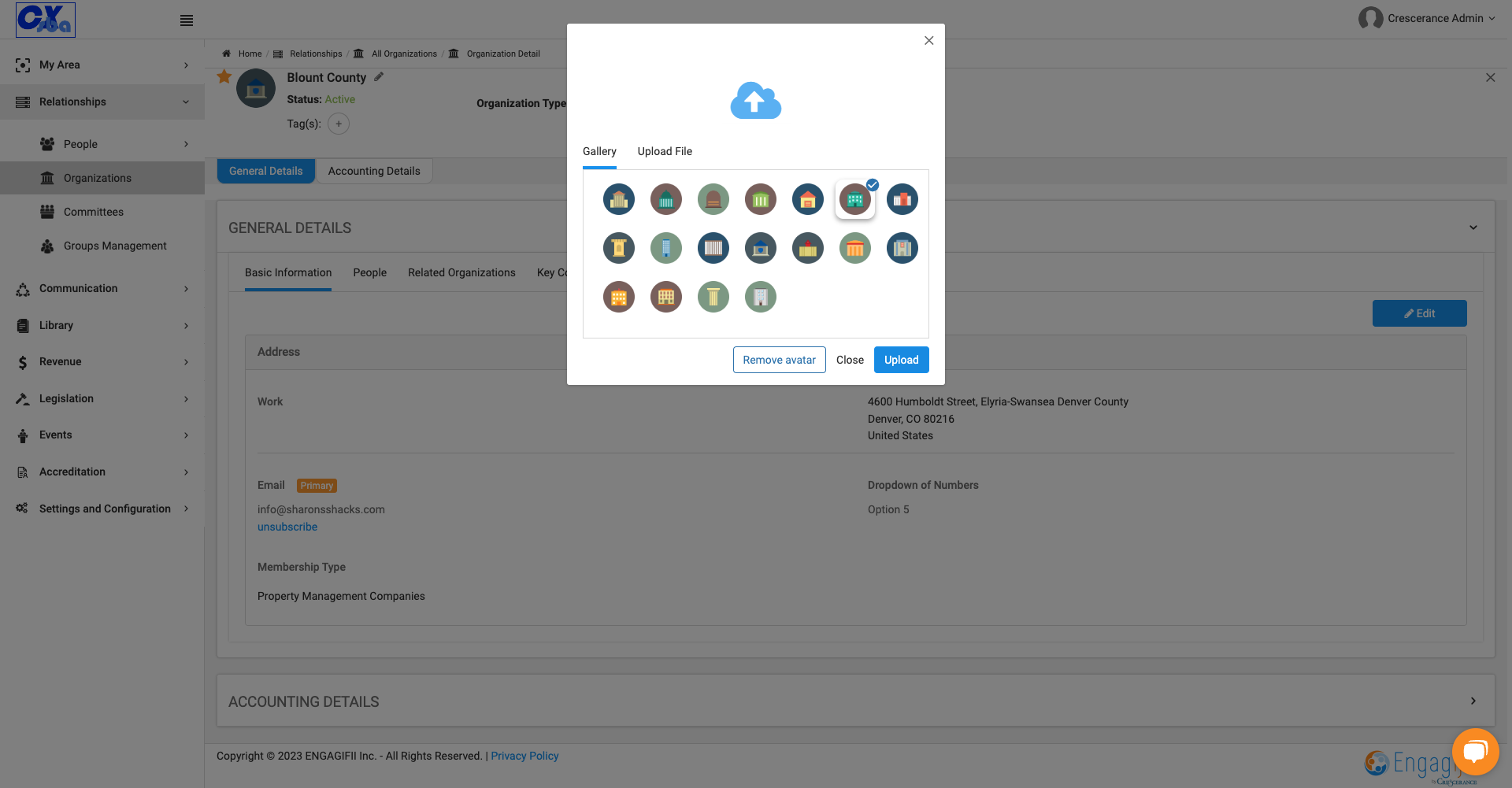Toggle the hamburger menu icon
The image size is (1512, 788).
(x=187, y=20)
